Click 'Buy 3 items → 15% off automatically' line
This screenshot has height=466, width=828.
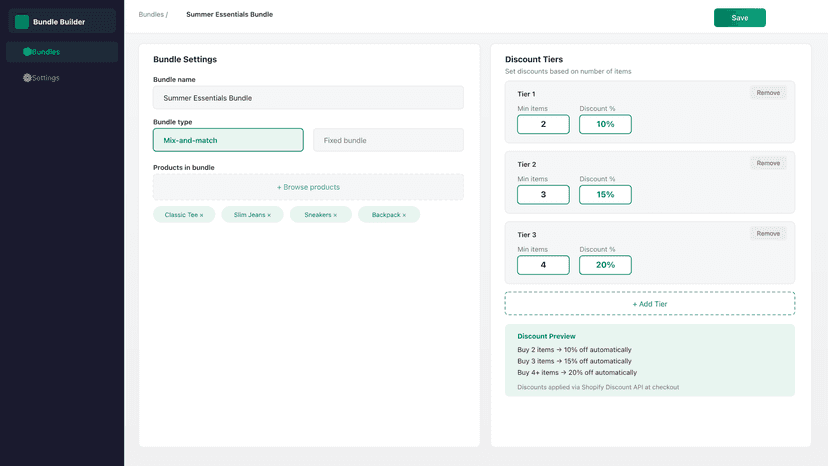click(x=574, y=361)
